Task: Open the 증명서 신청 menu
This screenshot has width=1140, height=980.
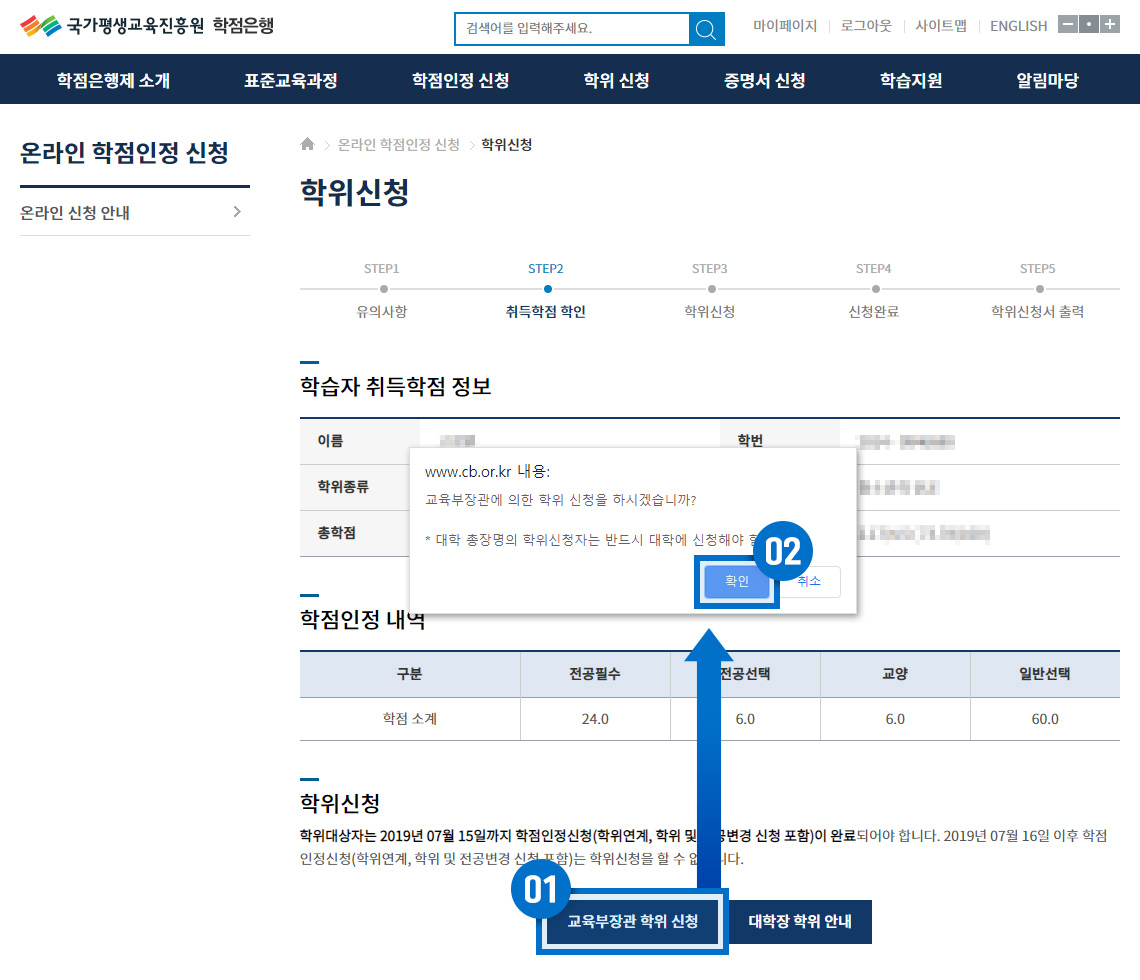Action: (x=765, y=81)
